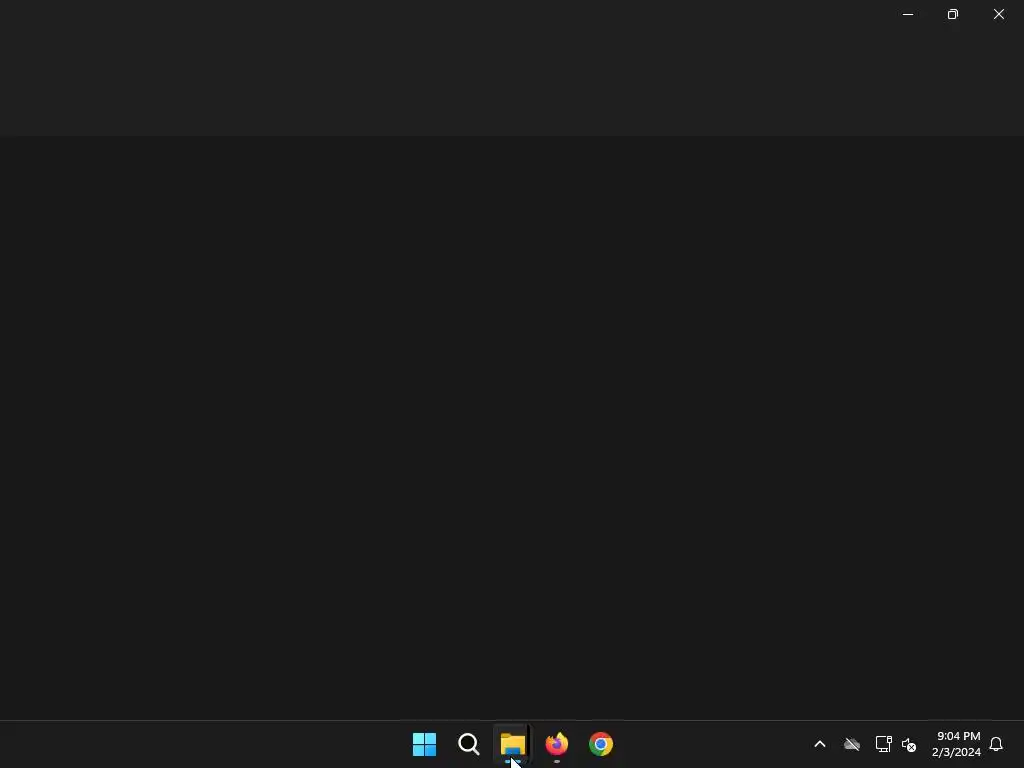Open network status tray icon
This screenshot has height=768, width=1024.
point(884,744)
